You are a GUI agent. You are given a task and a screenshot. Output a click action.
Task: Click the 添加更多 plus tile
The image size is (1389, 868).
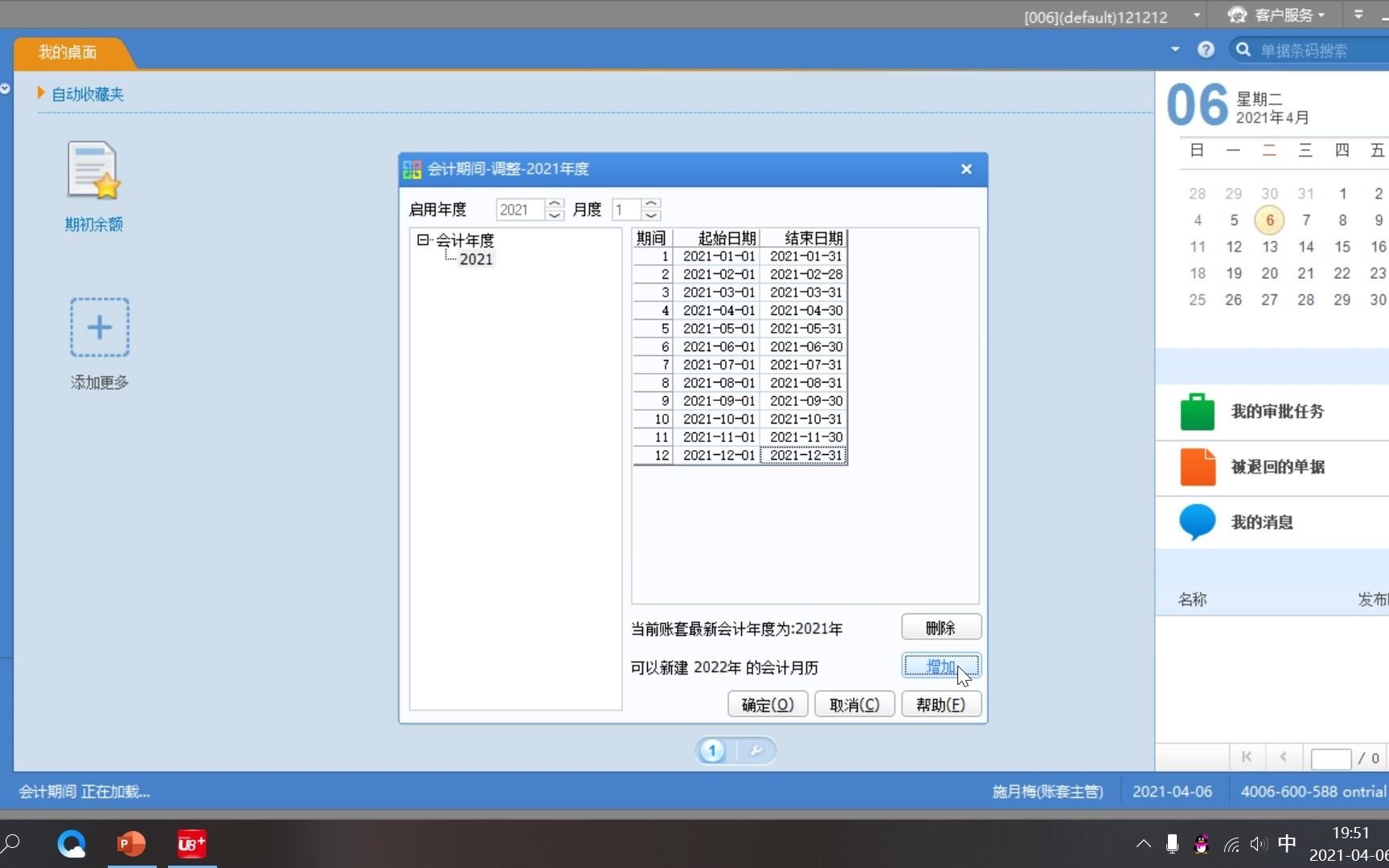click(x=100, y=327)
